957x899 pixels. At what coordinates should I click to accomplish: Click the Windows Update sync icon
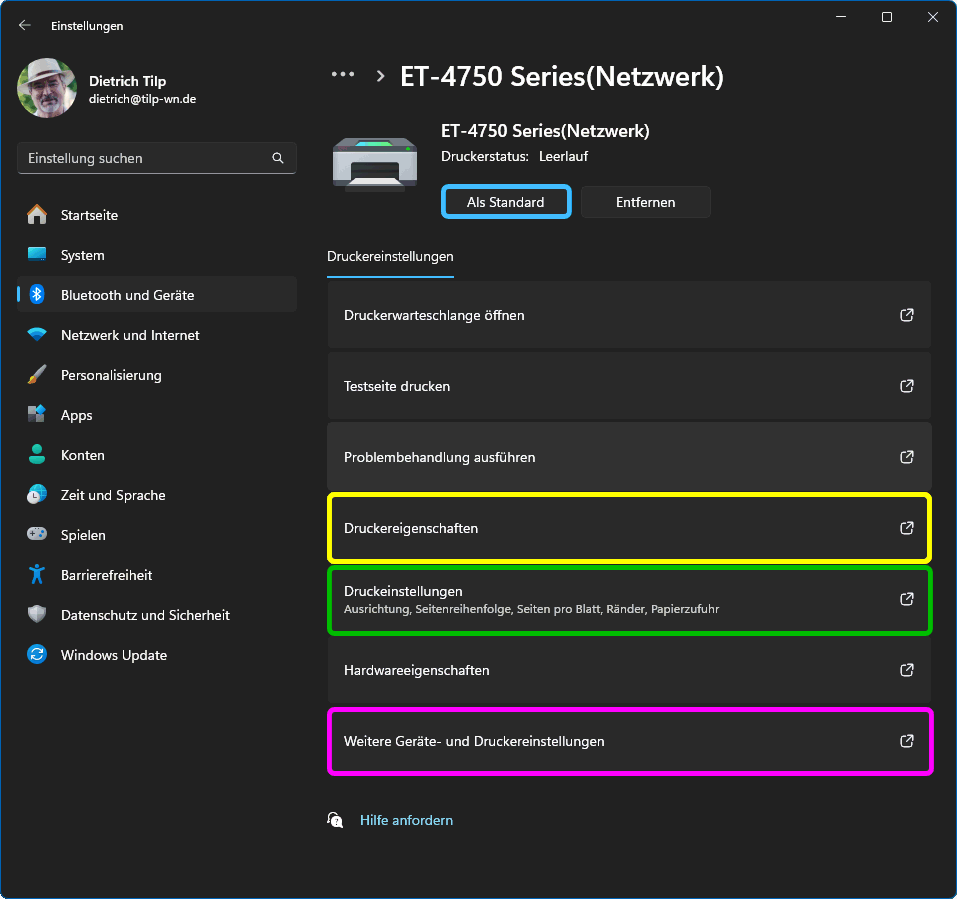pyautogui.click(x=37, y=655)
